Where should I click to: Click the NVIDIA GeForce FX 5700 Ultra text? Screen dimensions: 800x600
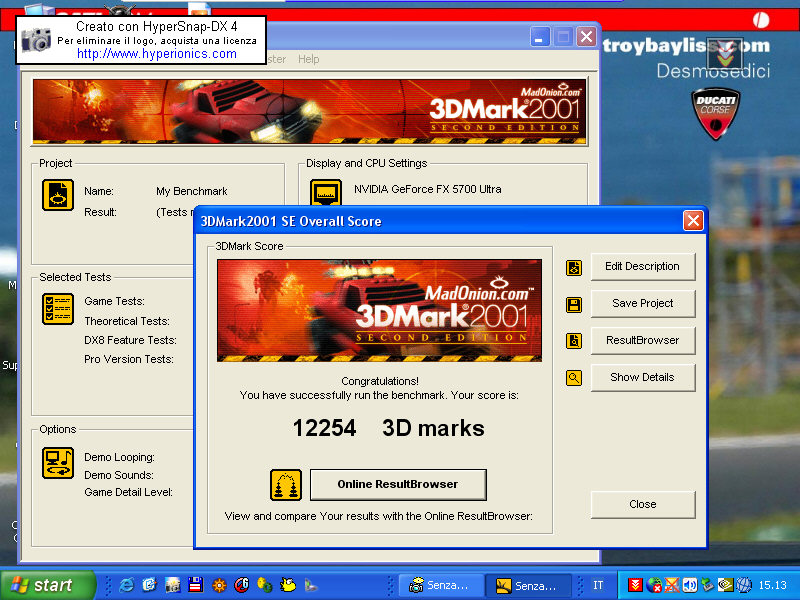(x=428, y=189)
